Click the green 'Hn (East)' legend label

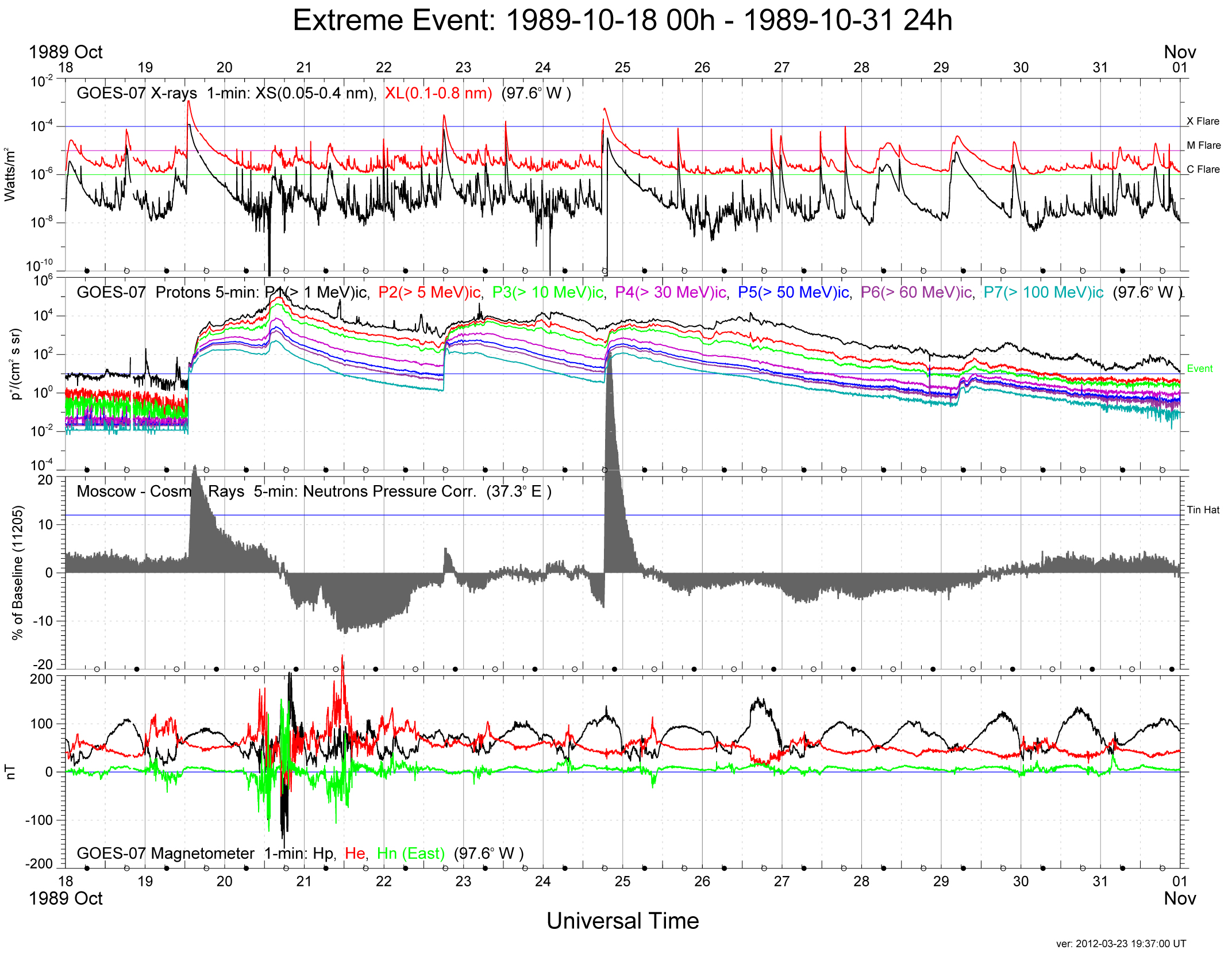pyautogui.click(x=411, y=854)
